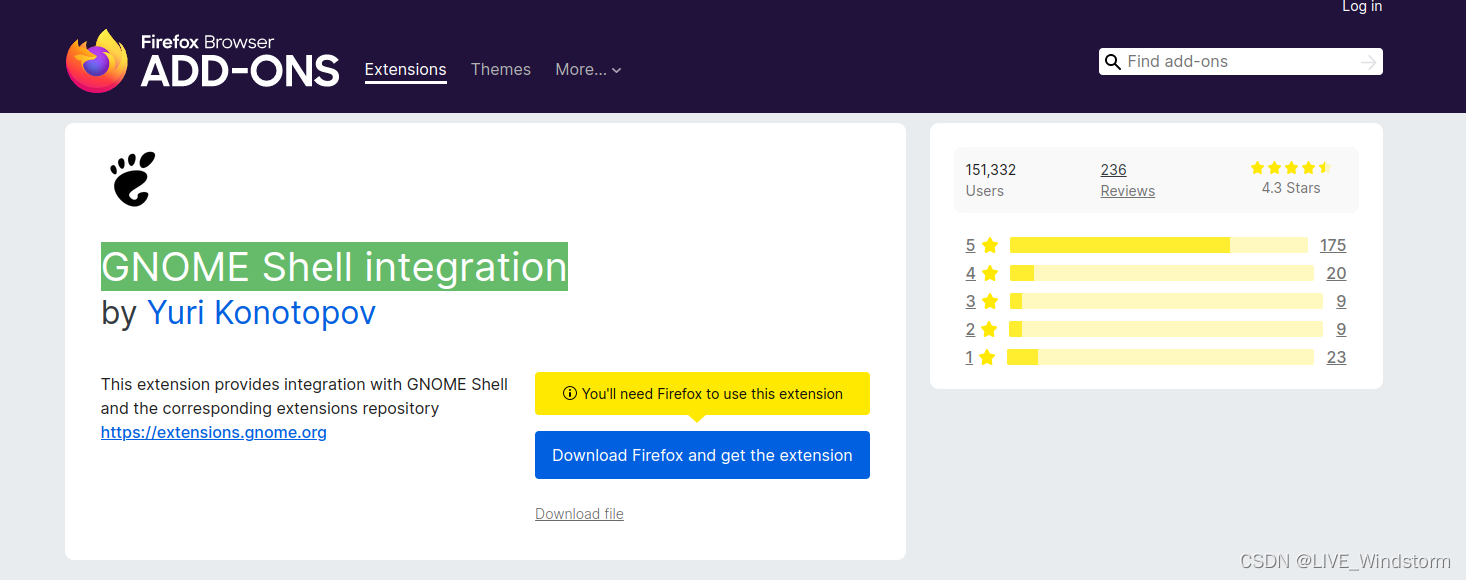This screenshot has width=1466, height=580.
Task: Open 9 two-star reviews count
Action: click(1341, 329)
